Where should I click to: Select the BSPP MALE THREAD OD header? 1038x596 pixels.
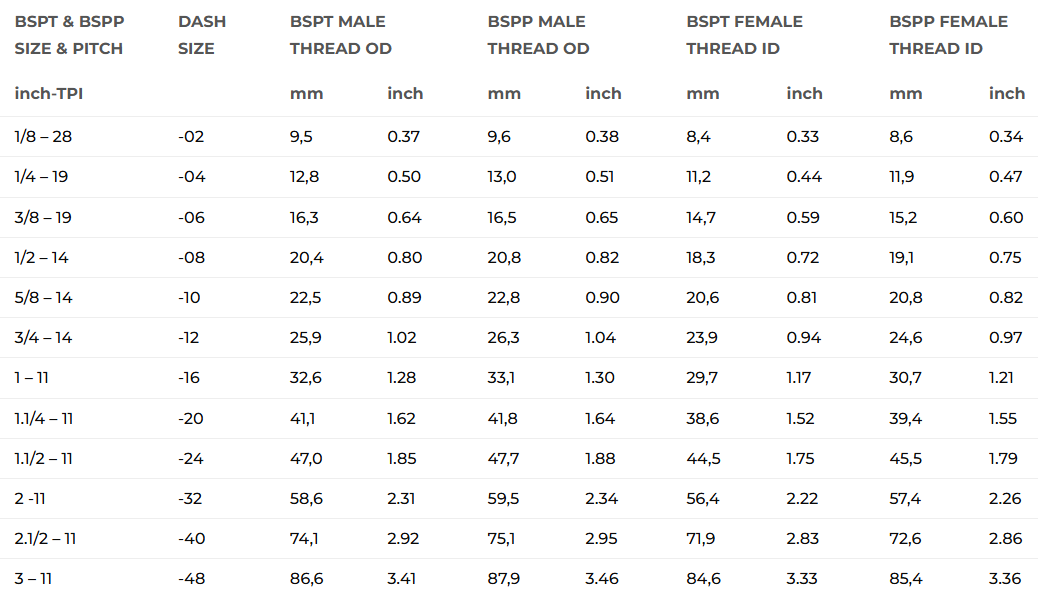[x=538, y=35]
